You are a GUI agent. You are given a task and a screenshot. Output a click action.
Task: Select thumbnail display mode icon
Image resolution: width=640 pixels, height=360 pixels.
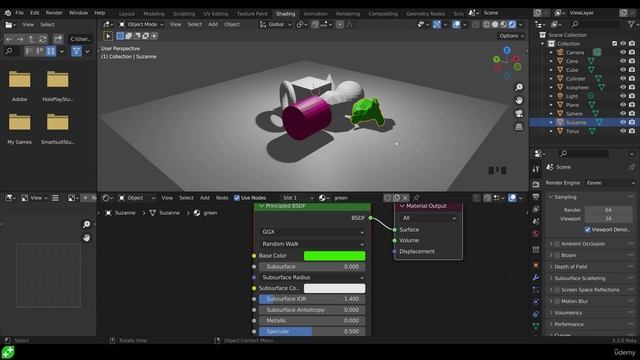[x=51, y=51]
